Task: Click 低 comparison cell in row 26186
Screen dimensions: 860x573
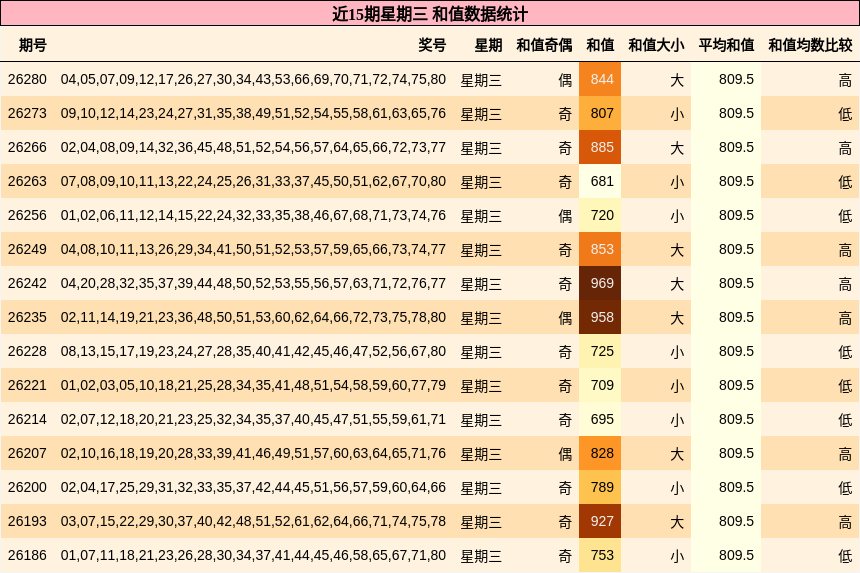Action: (845, 556)
